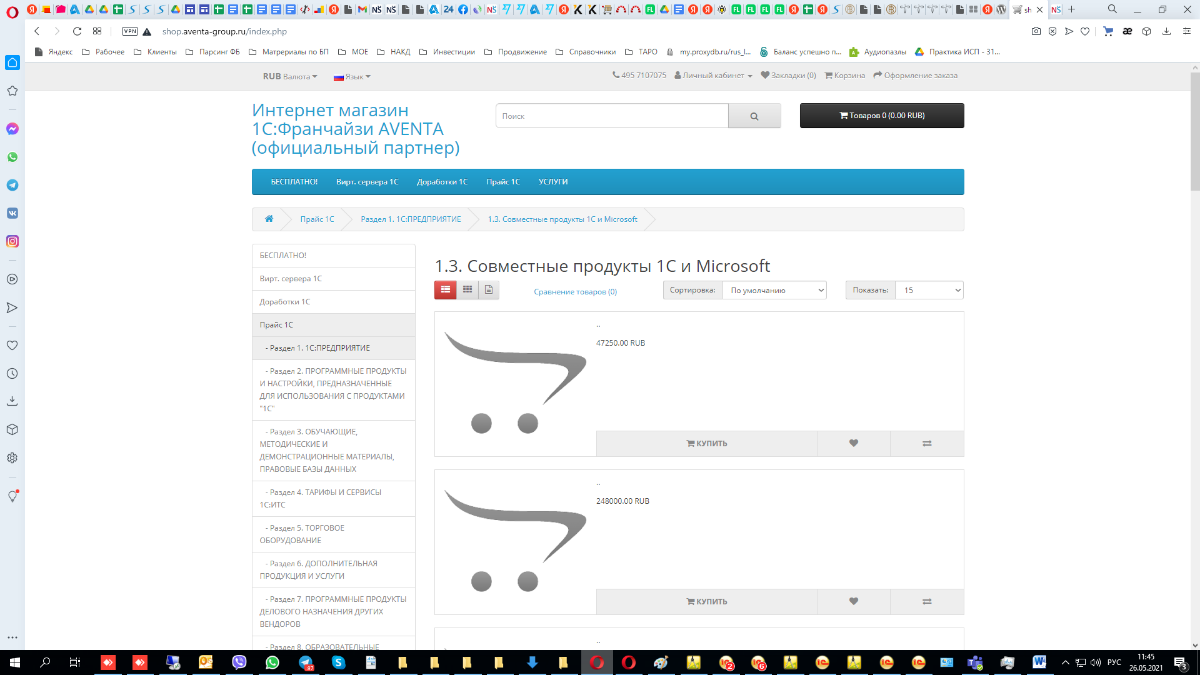Add 248000.00 RUB product to wishlist
Viewport: 1200px width, 675px height.
tap(853, 601)
